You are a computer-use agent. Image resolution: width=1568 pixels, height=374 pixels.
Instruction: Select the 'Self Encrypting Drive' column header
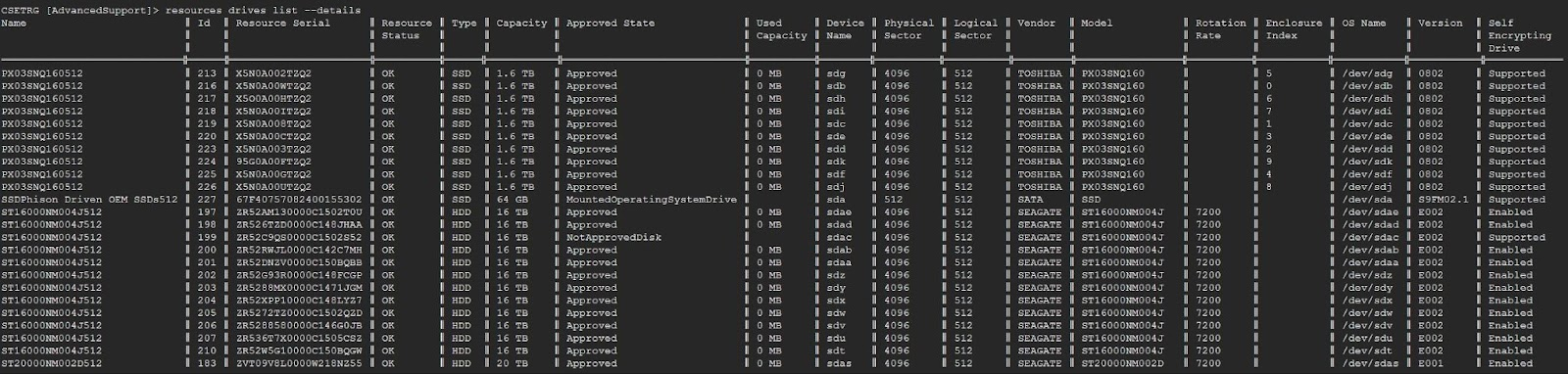pyautogui.click(x=1519, y=35)
